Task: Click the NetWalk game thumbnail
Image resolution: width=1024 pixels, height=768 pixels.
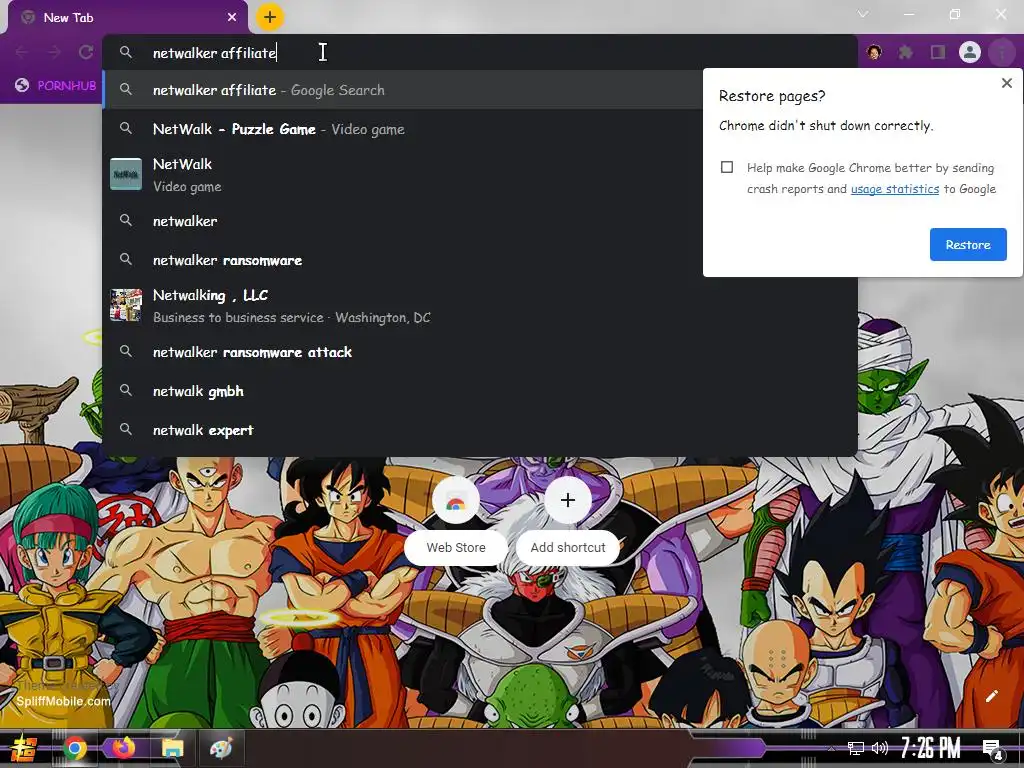Action: tap(125, 174)
